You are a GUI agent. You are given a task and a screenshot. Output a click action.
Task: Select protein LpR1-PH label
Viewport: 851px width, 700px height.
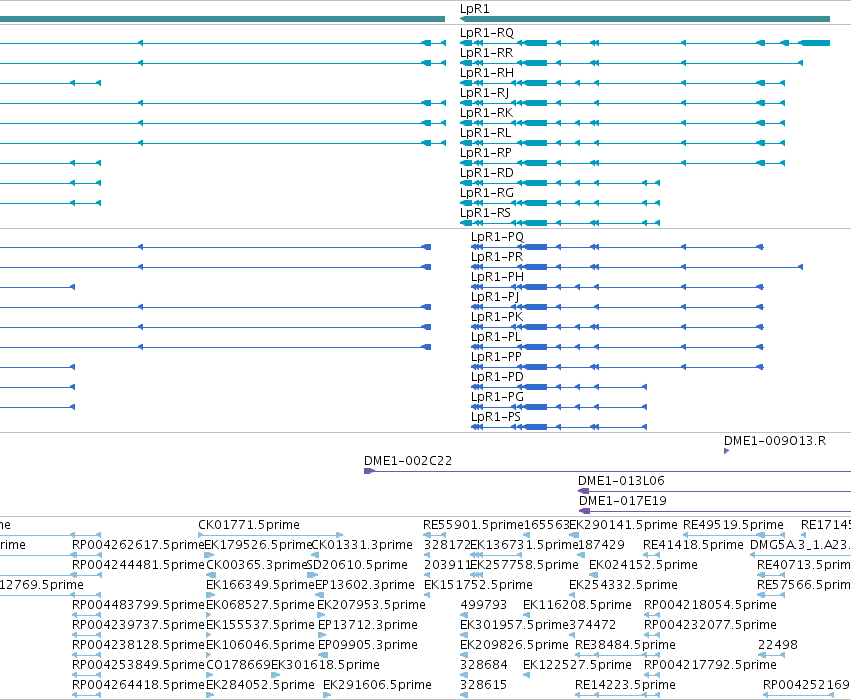(x=497, y=277)
